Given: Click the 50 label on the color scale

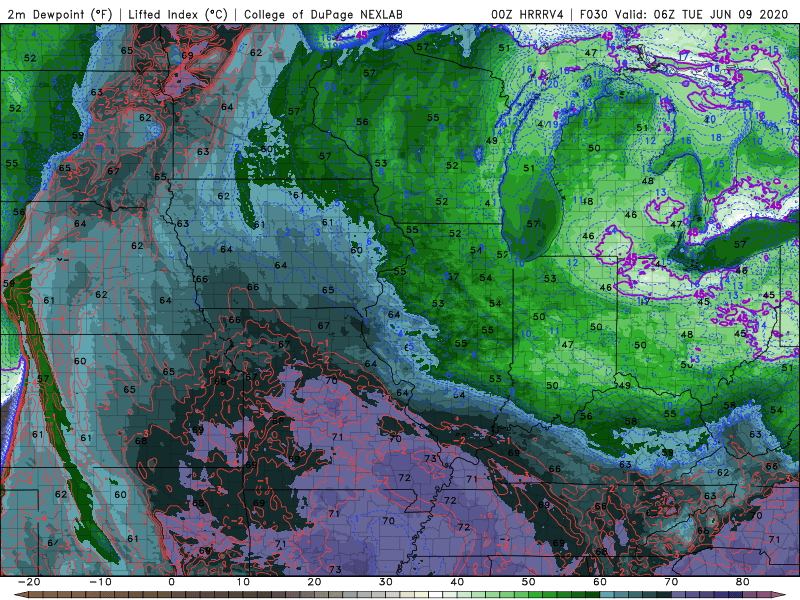Looking at the screenshot, I should coord(529,582).
